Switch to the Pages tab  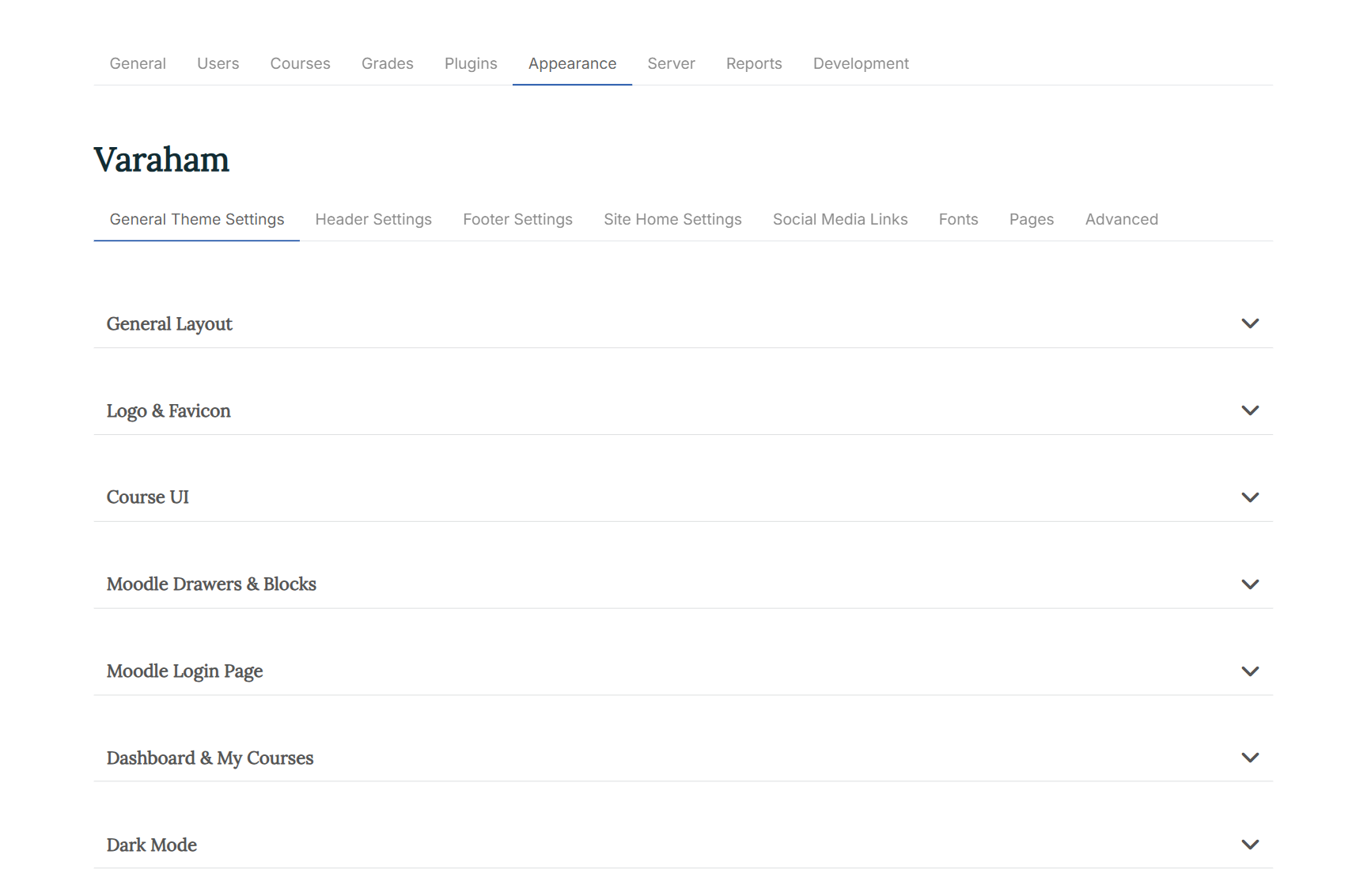tap(1031, 219)
